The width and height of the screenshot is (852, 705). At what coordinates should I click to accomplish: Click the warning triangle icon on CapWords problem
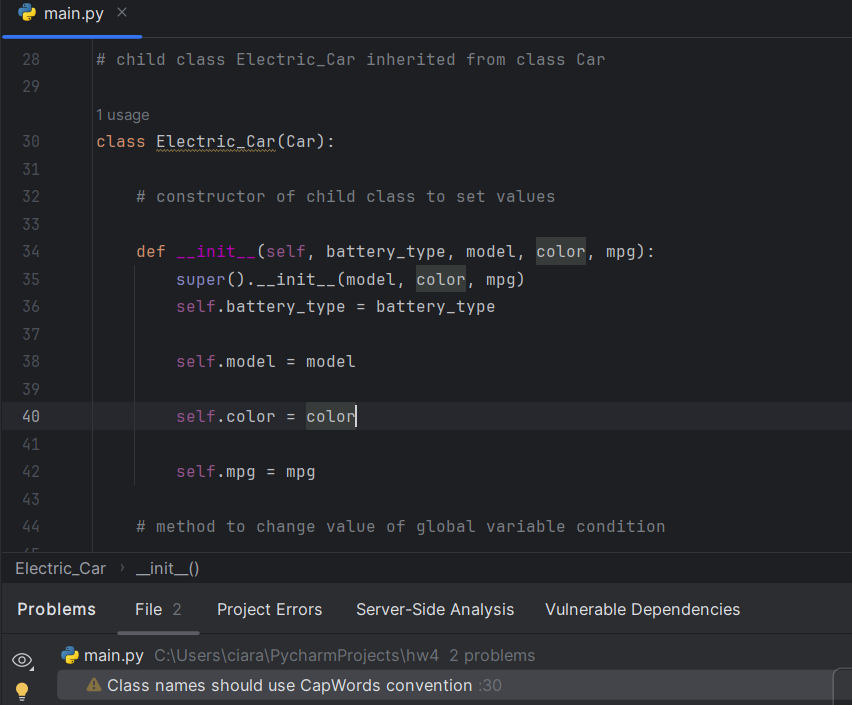[x=94, y=685]
